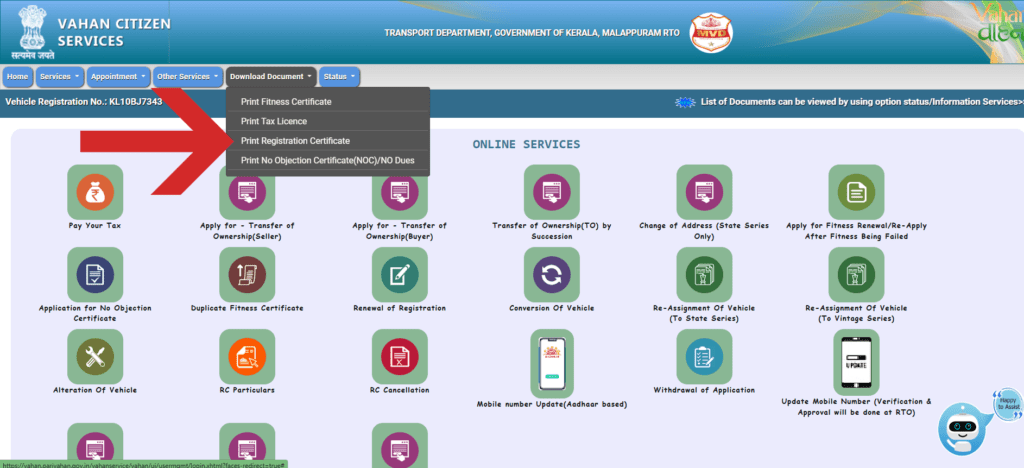
Task: Expand the Appointment dropdown menu
Action: [119, 77]
